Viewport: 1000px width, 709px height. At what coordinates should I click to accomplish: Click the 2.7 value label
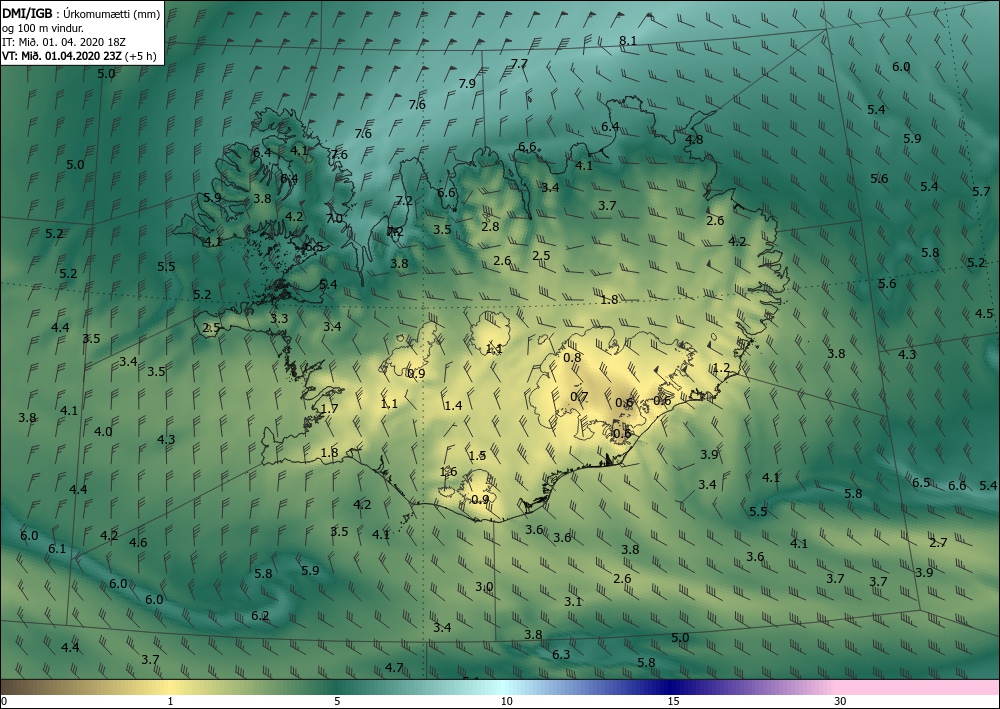(x=938, y=543)
